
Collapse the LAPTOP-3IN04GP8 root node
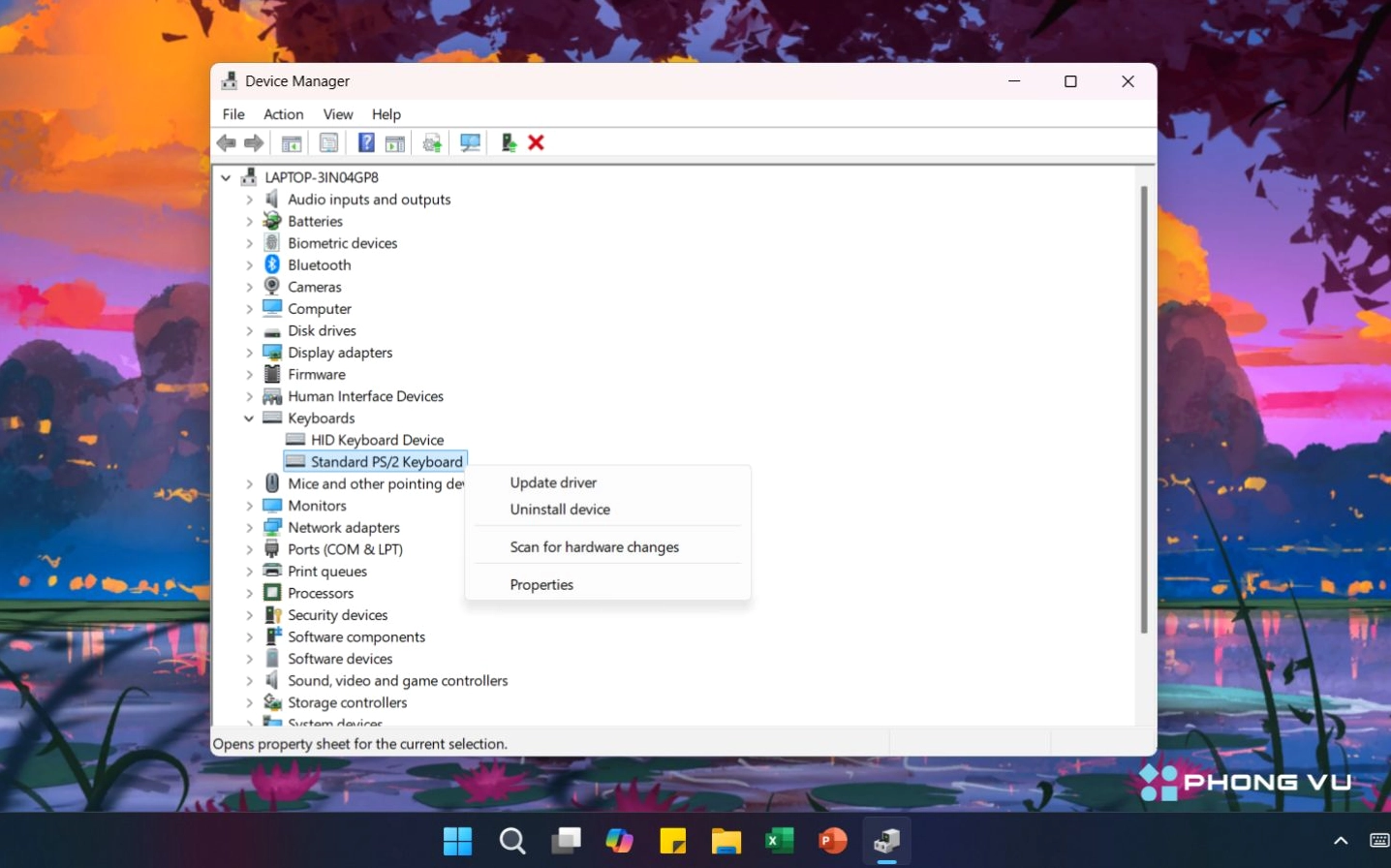(226, 178)
